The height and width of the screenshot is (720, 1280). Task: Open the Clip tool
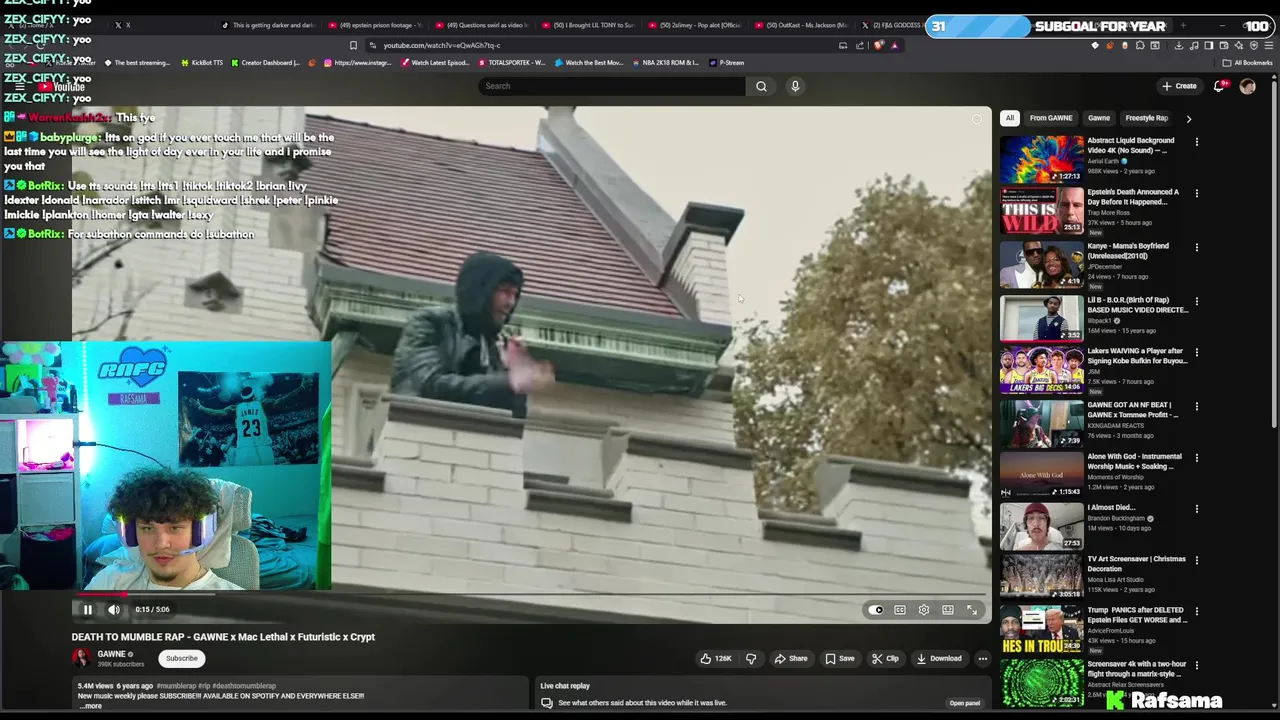pyautogui.click(x=885, y=658)
